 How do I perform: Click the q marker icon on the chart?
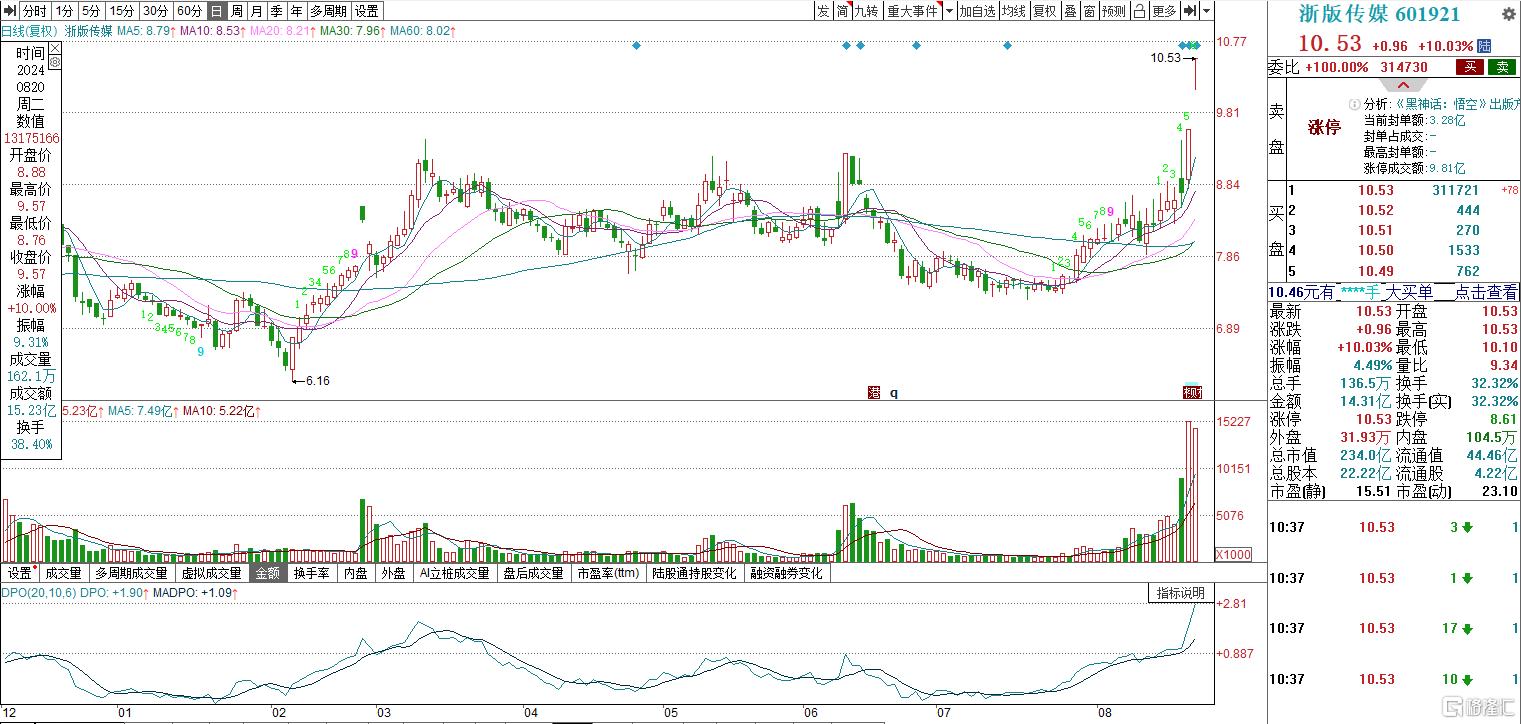pos(894,393)
